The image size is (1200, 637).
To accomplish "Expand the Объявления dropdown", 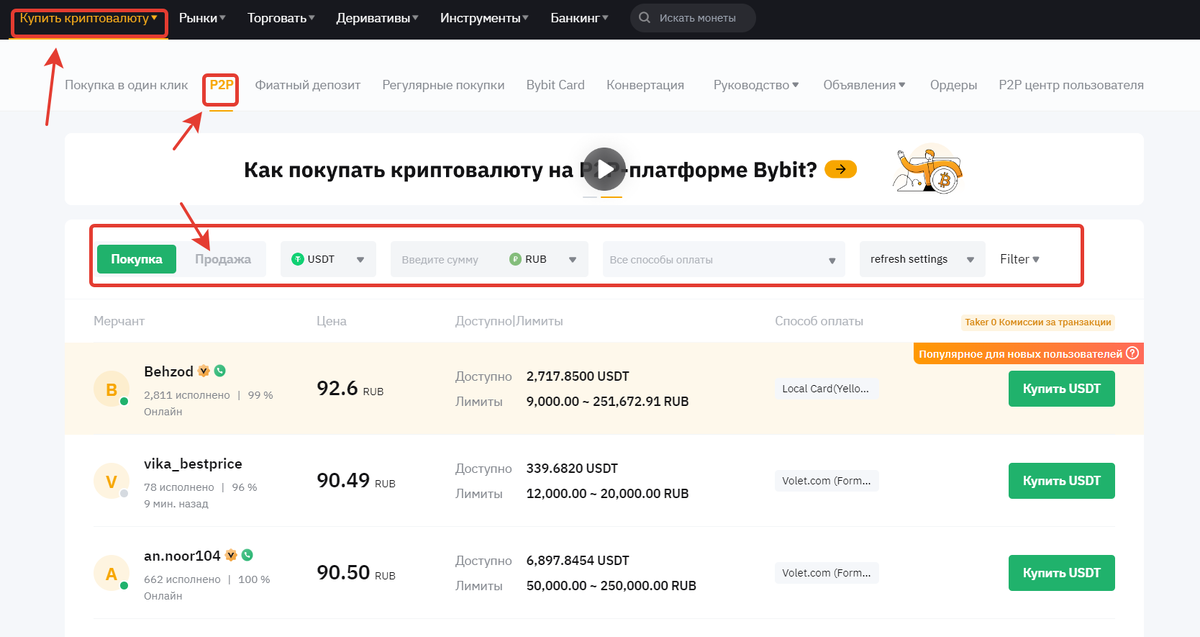I will point(864,85).
